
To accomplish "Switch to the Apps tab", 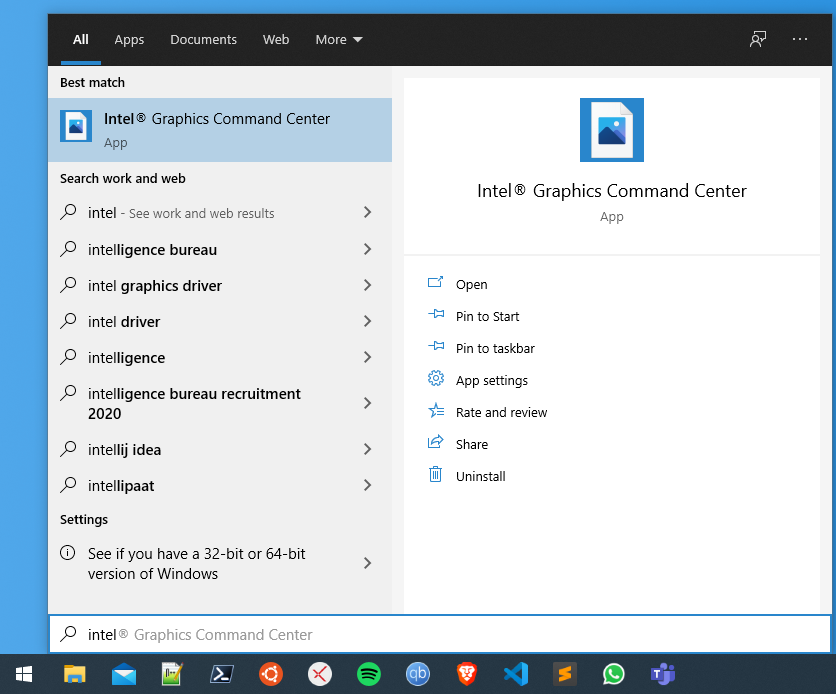I will tap(129, 40).
